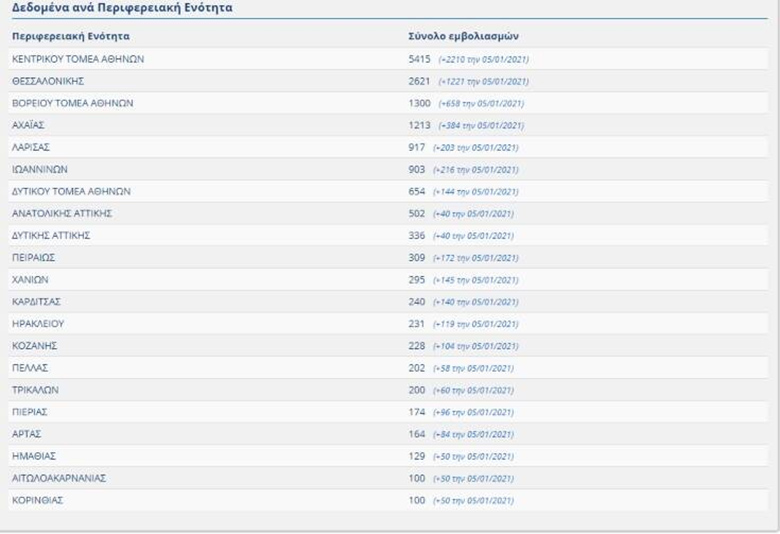Select the ΛΑΡΙΣΑΣ row label
Image resolution: width=780 pixels, height=534 pixels.
pos(30,147)
